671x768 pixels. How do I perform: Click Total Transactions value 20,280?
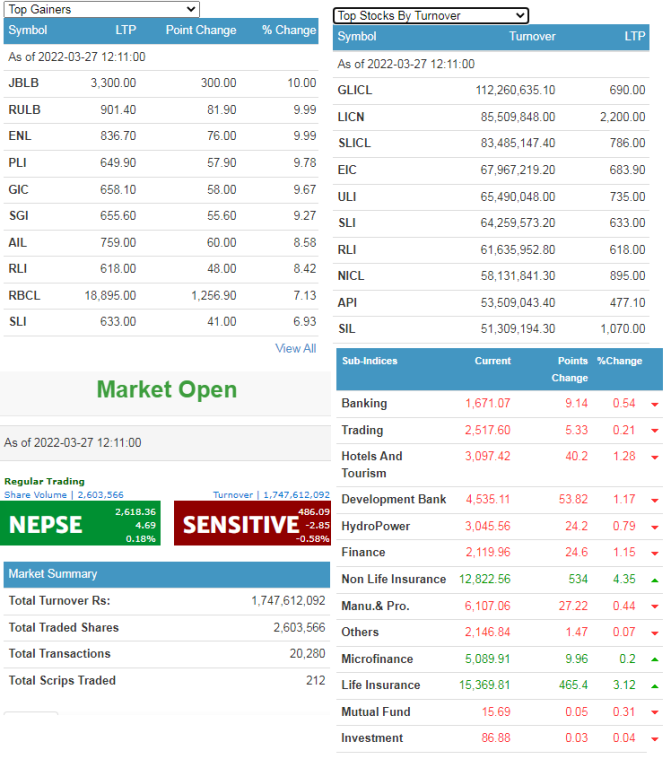(x=307, y=653)
